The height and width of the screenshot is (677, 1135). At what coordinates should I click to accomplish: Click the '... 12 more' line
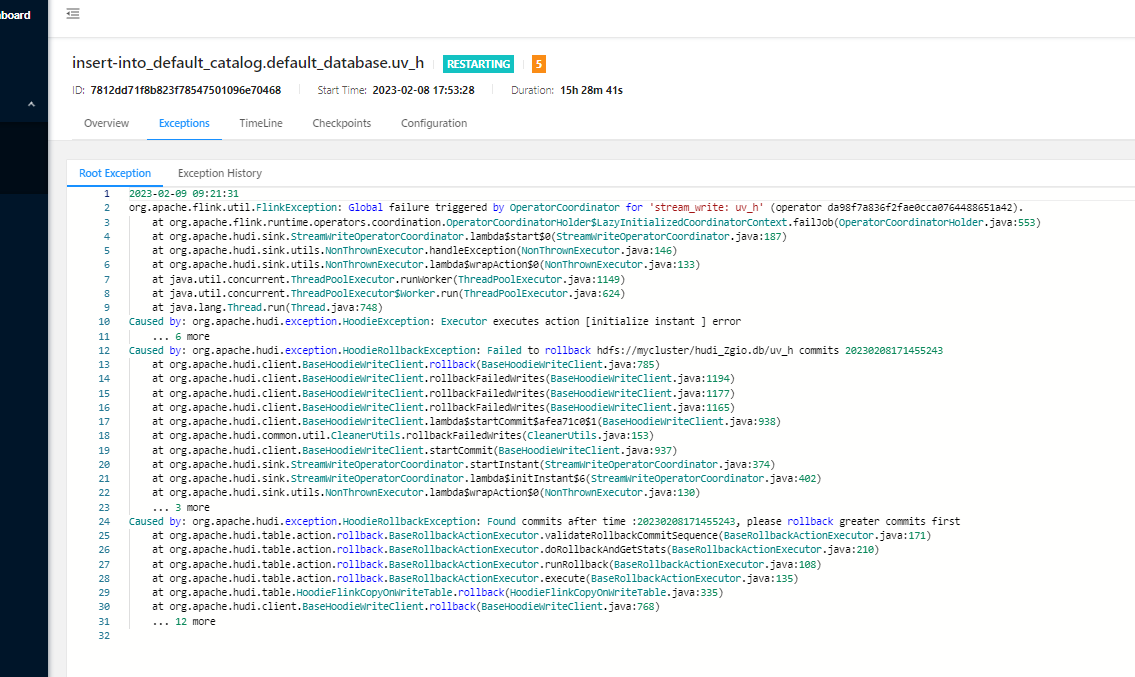(x=184, y=622)
